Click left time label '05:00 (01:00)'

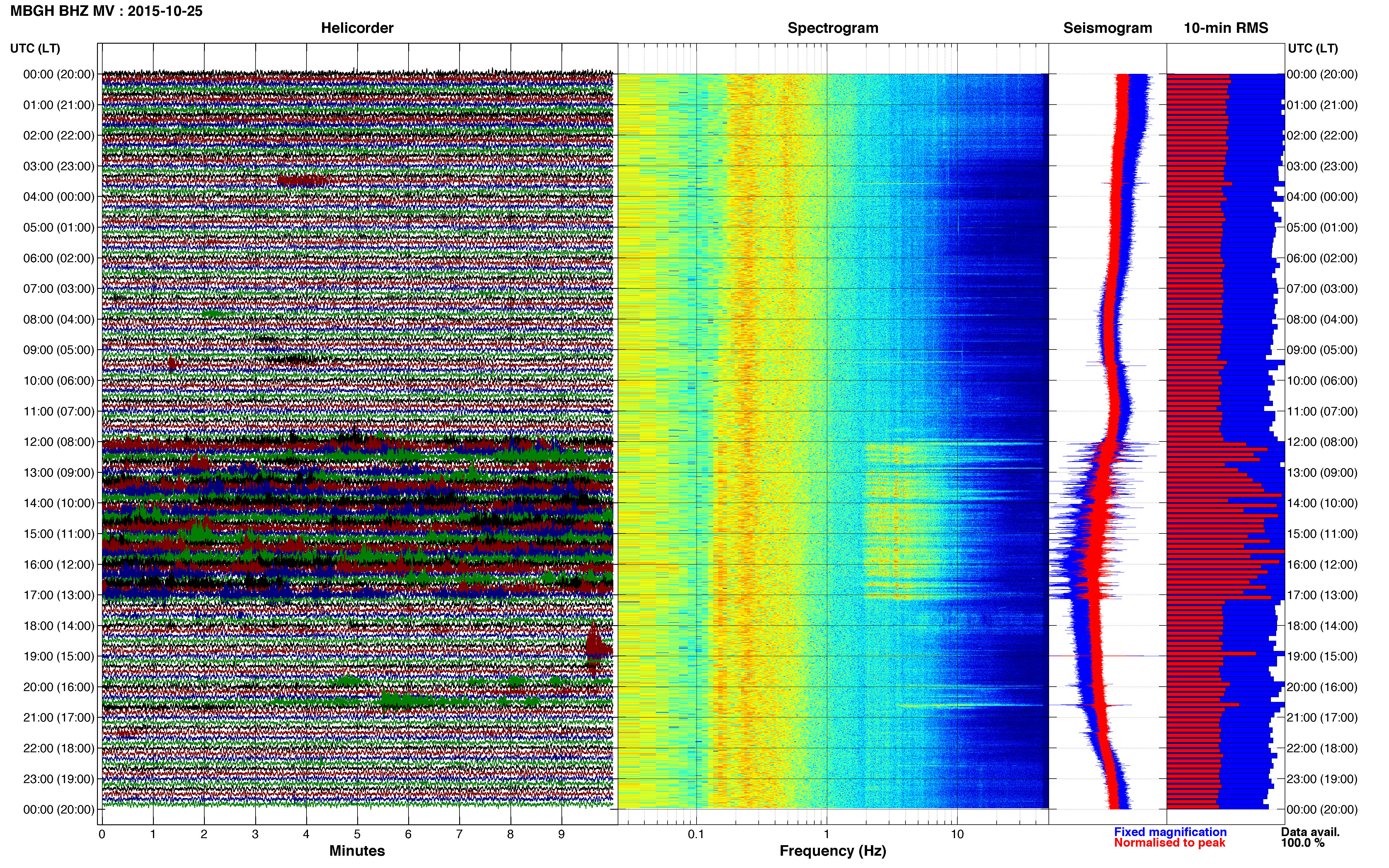click(59, 227)
